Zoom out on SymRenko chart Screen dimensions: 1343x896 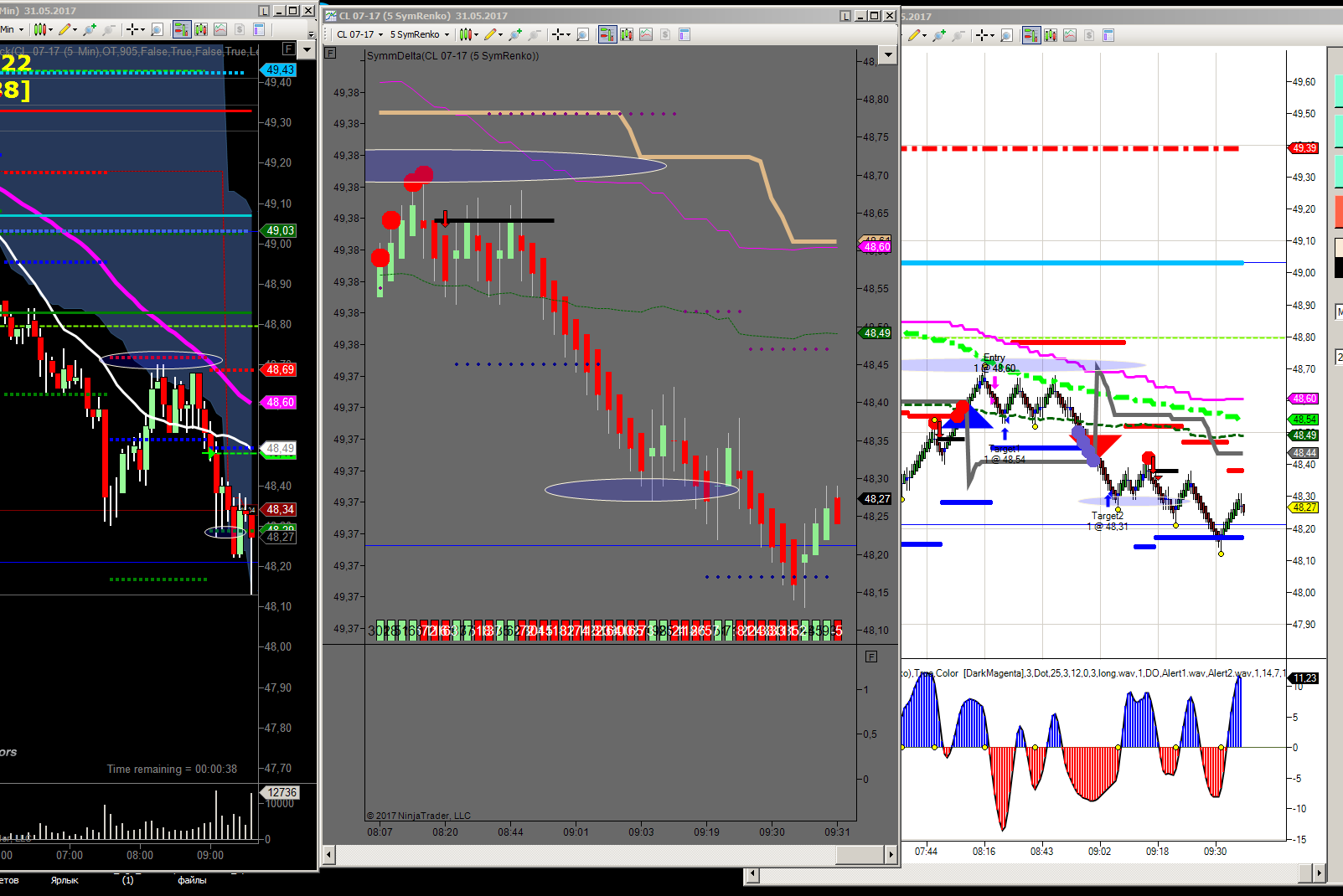(x=535, y=34)
